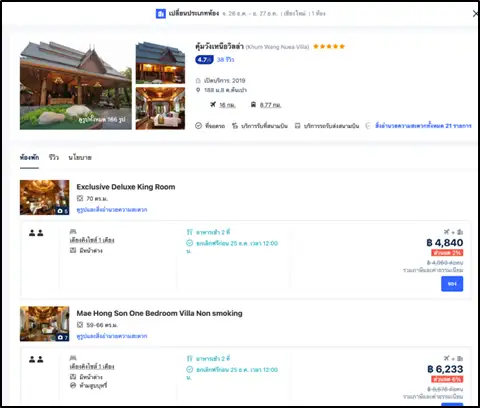The height and width of the screenshot is (408, 480).
Task: Switch to the policy tab
Action: (x=80, y=157)
